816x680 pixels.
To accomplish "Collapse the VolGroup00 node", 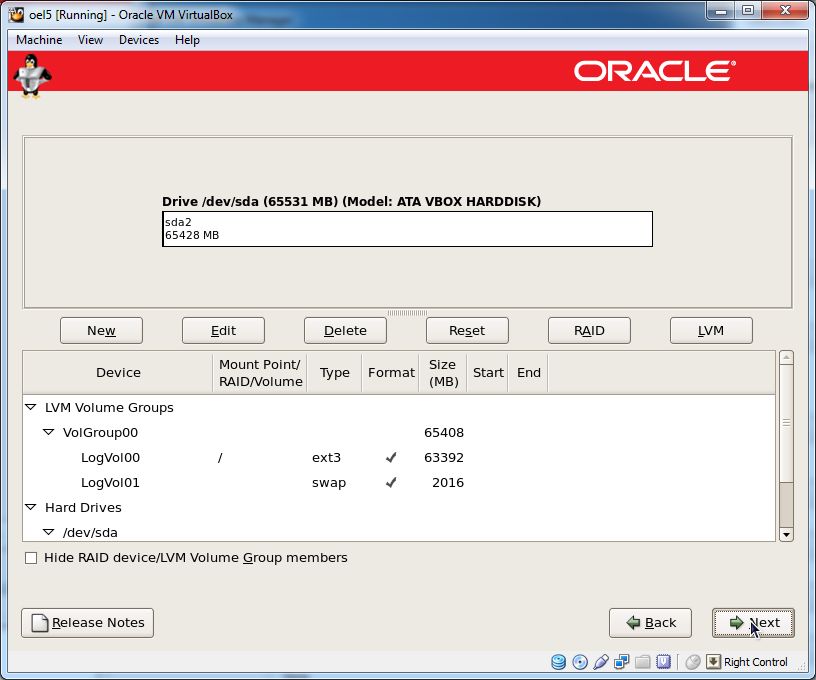I will (x=48, y=432).
